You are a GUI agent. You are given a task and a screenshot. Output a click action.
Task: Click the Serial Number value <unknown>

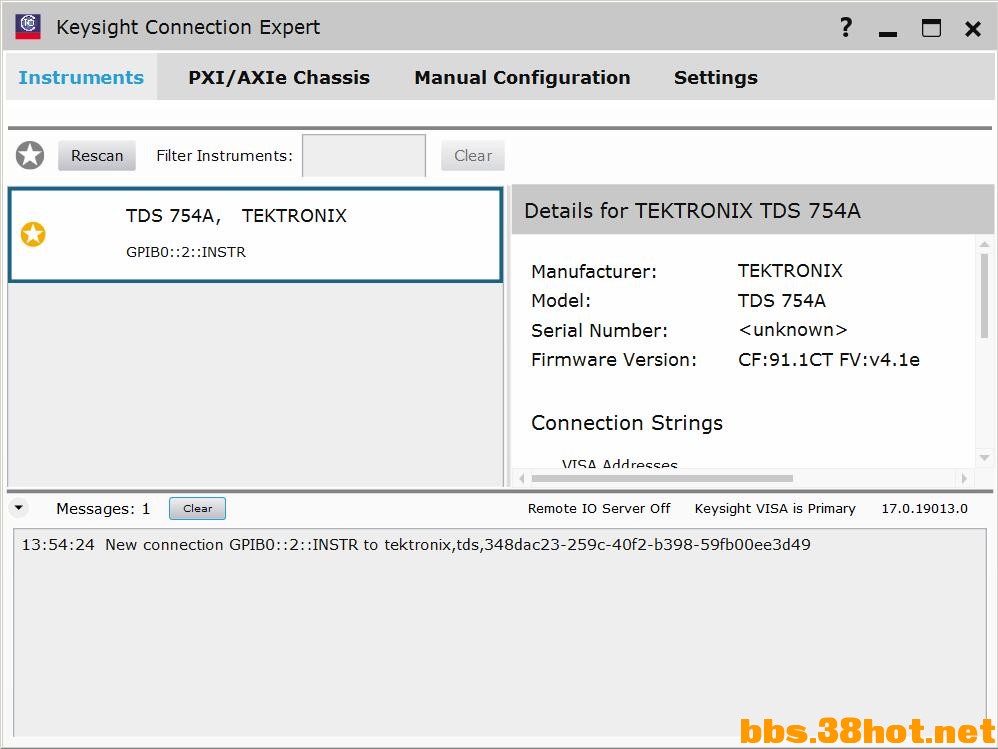click(x=792, y=330)
